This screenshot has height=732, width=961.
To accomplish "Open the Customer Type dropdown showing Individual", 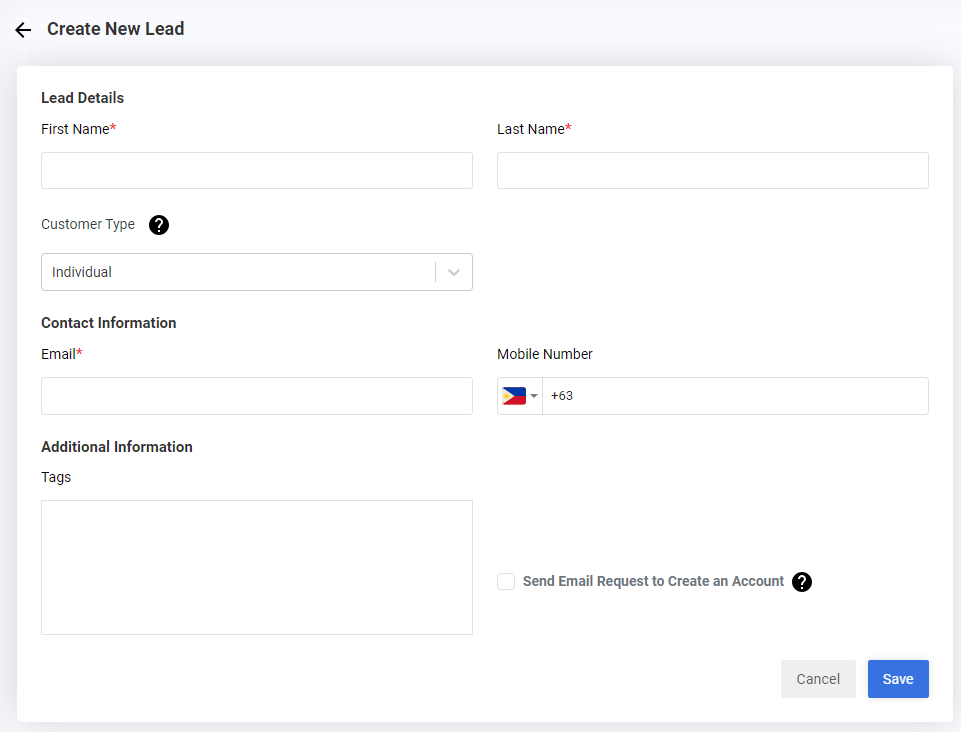I will tap(240, 272).
